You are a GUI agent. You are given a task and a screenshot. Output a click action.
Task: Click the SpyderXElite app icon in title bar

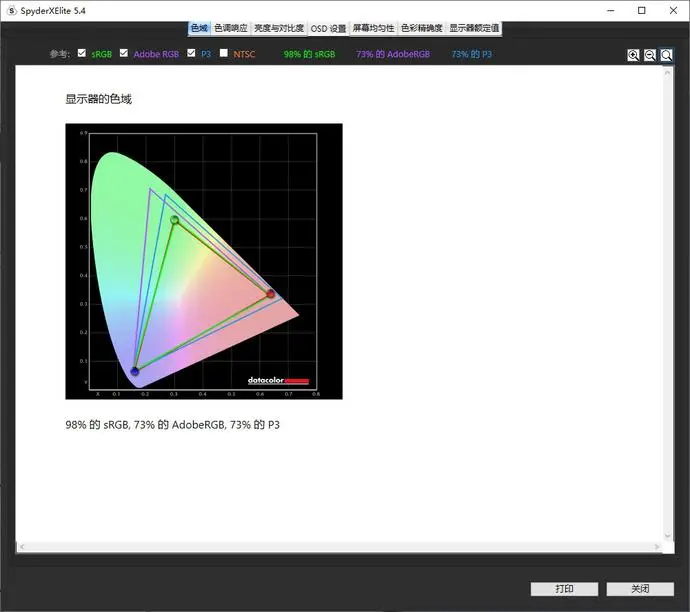[12, 11]
